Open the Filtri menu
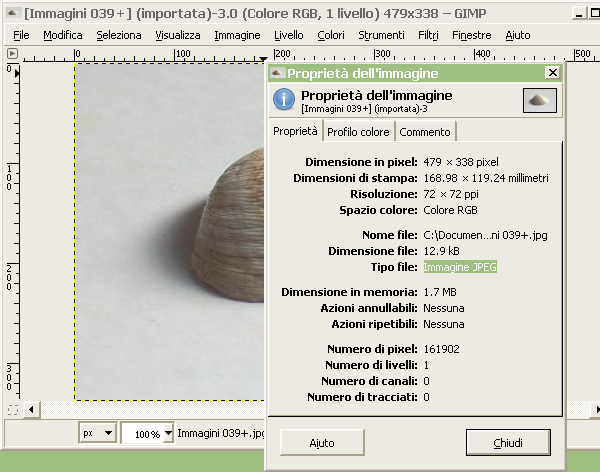 coord(428,35)
